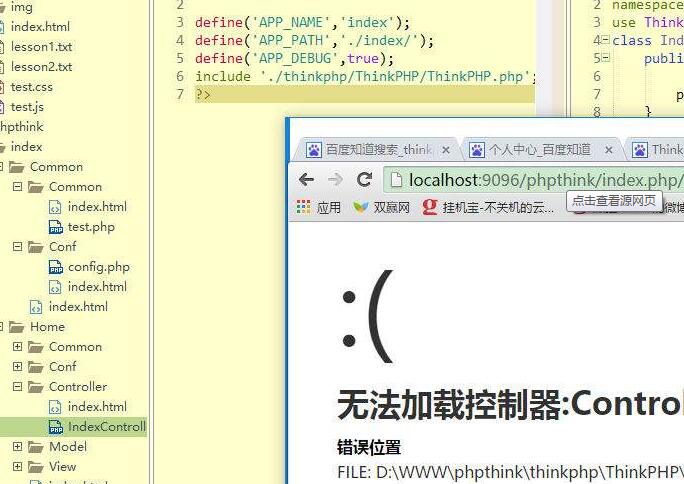Select the index folder in tree

pos(26,147)
